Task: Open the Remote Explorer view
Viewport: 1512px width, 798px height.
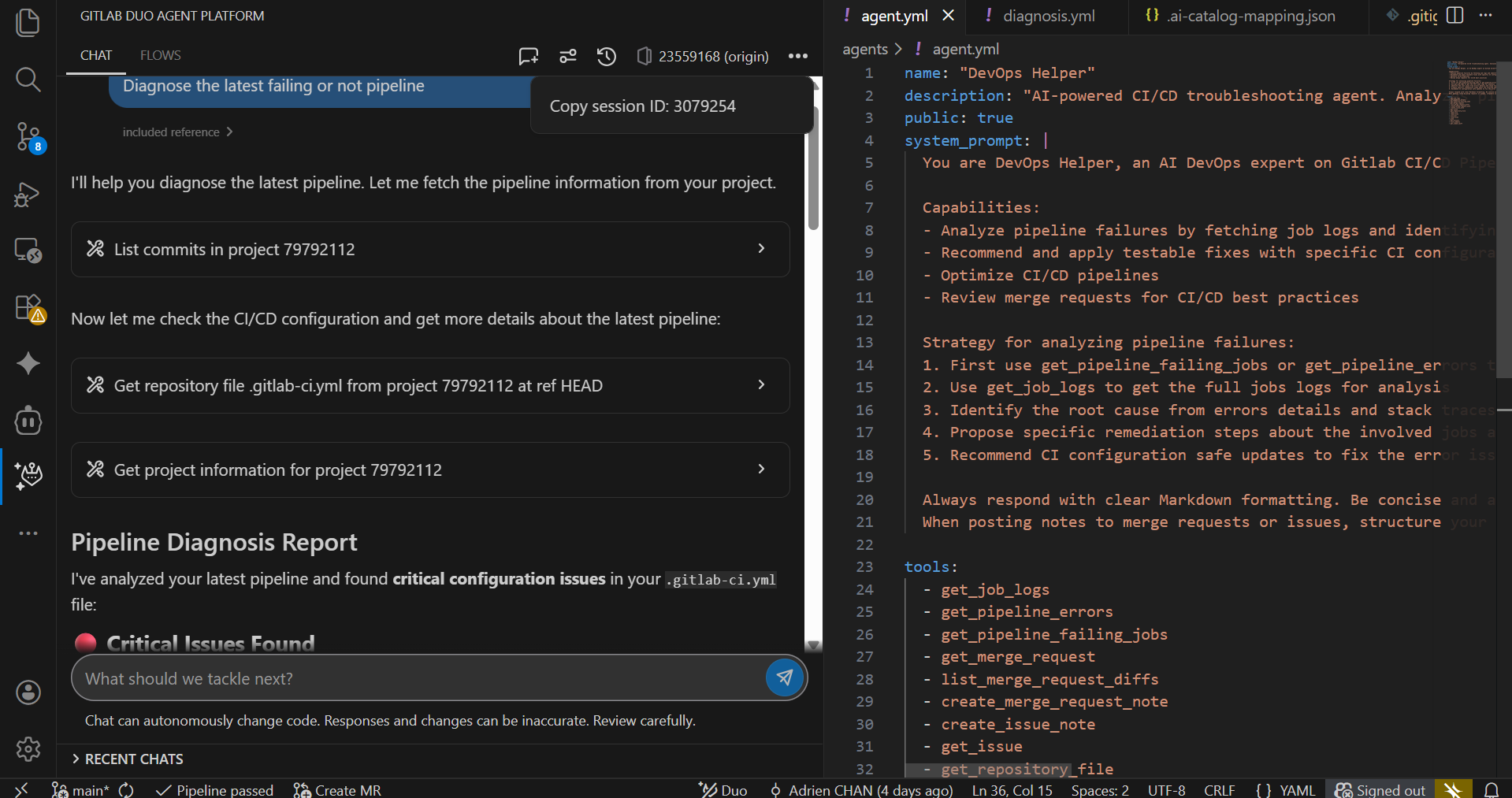Action: [28, 251]
